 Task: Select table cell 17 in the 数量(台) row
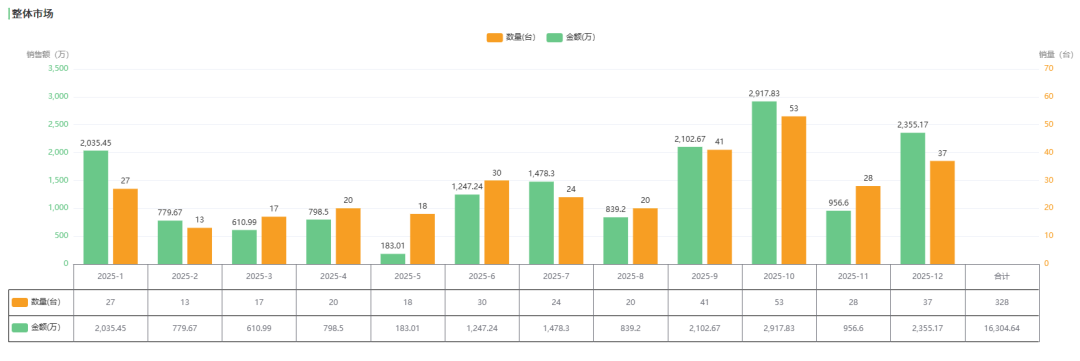pos(260,302)
